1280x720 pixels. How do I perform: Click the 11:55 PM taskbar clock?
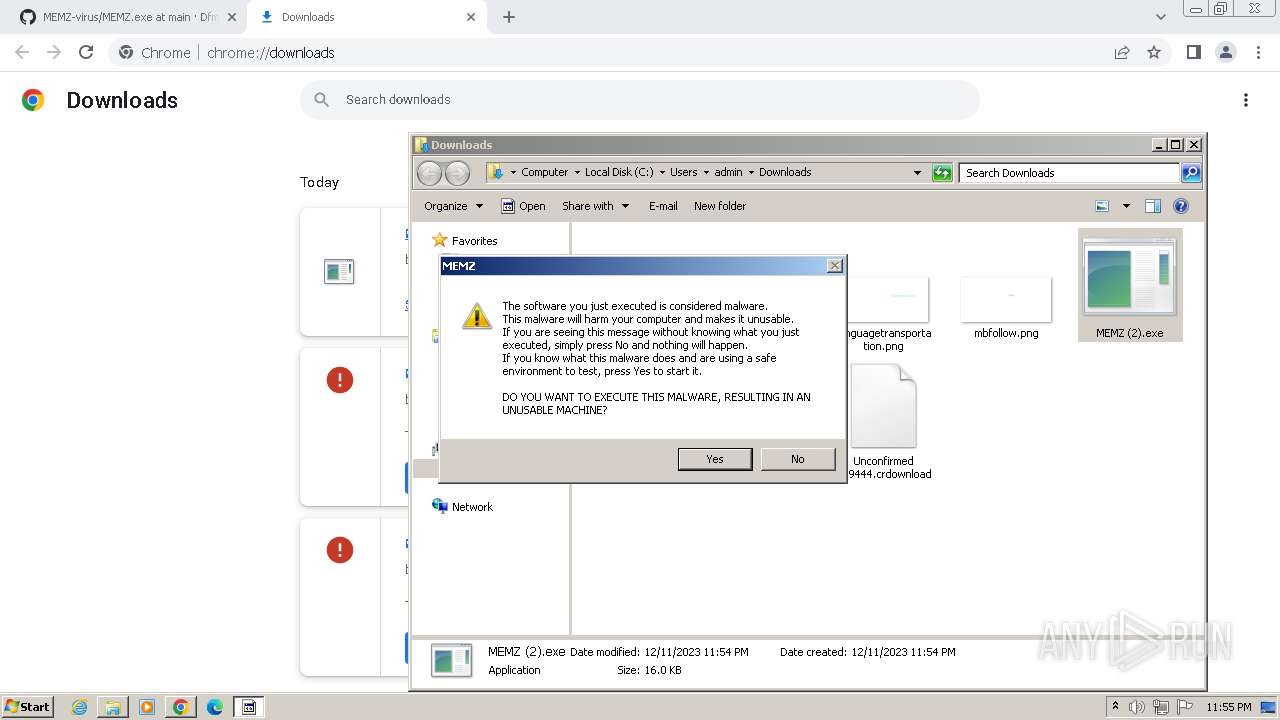point(1229,707)
